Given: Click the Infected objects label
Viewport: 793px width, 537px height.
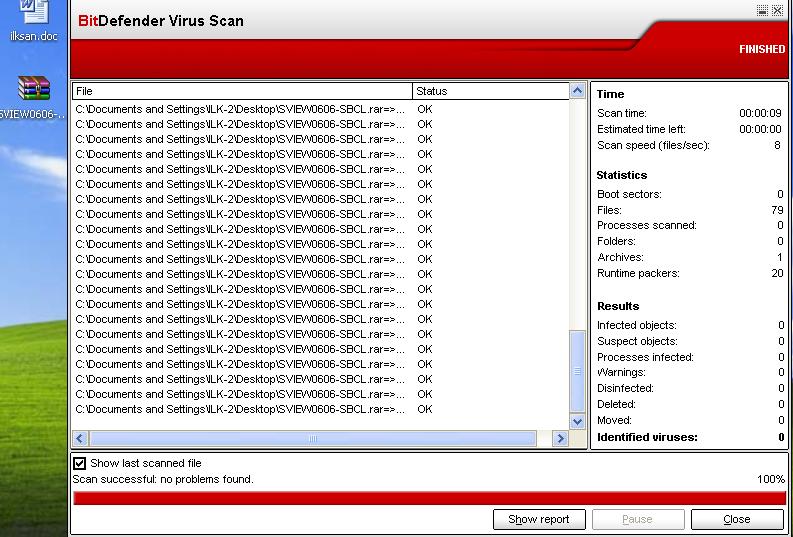Looking at the screenshot, I should tap(637, 325).
